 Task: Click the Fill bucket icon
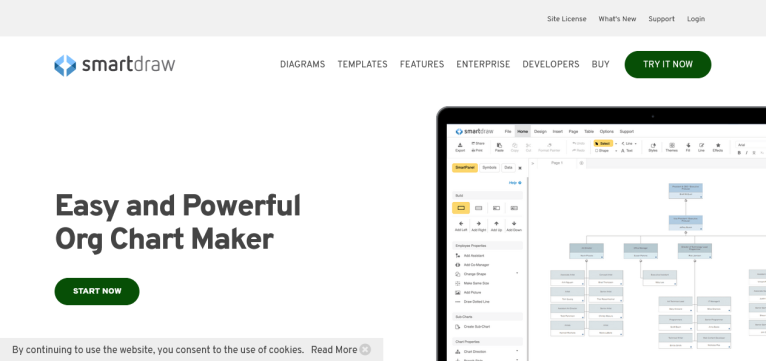[688, 147]
